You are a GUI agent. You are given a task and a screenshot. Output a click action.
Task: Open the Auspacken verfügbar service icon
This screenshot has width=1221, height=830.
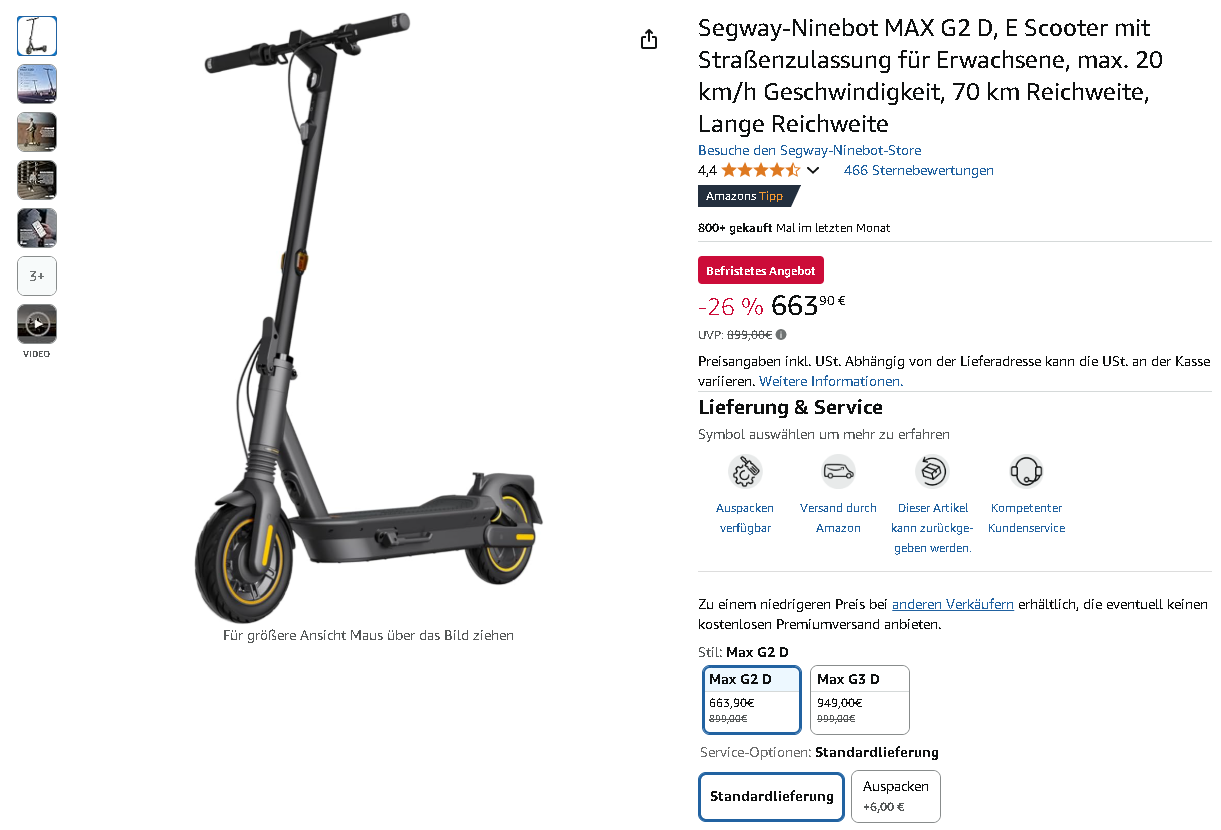[x=745, y=470]
